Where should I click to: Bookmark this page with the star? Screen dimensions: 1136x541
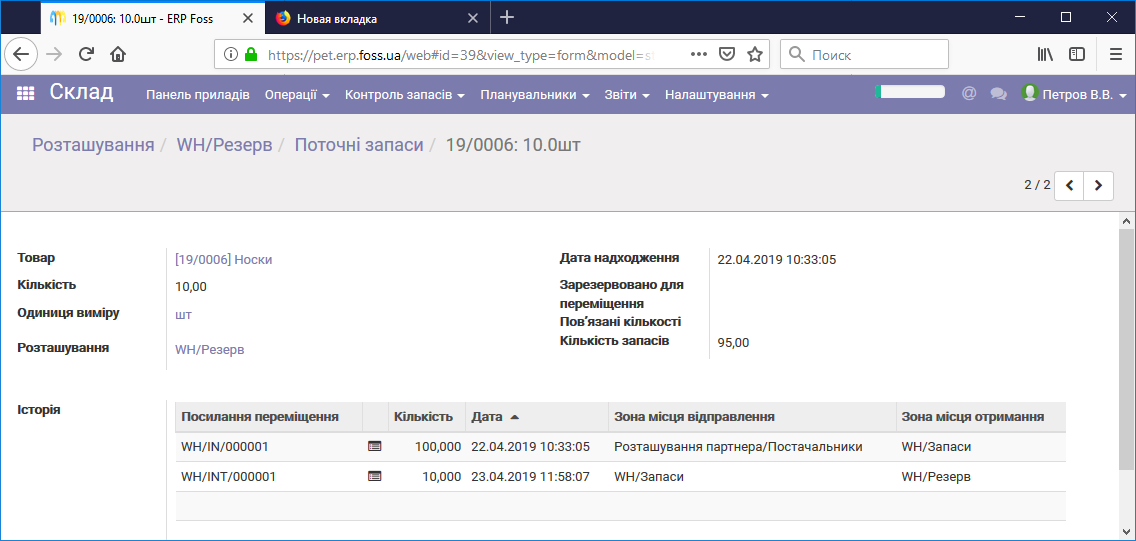pos(755,54)
